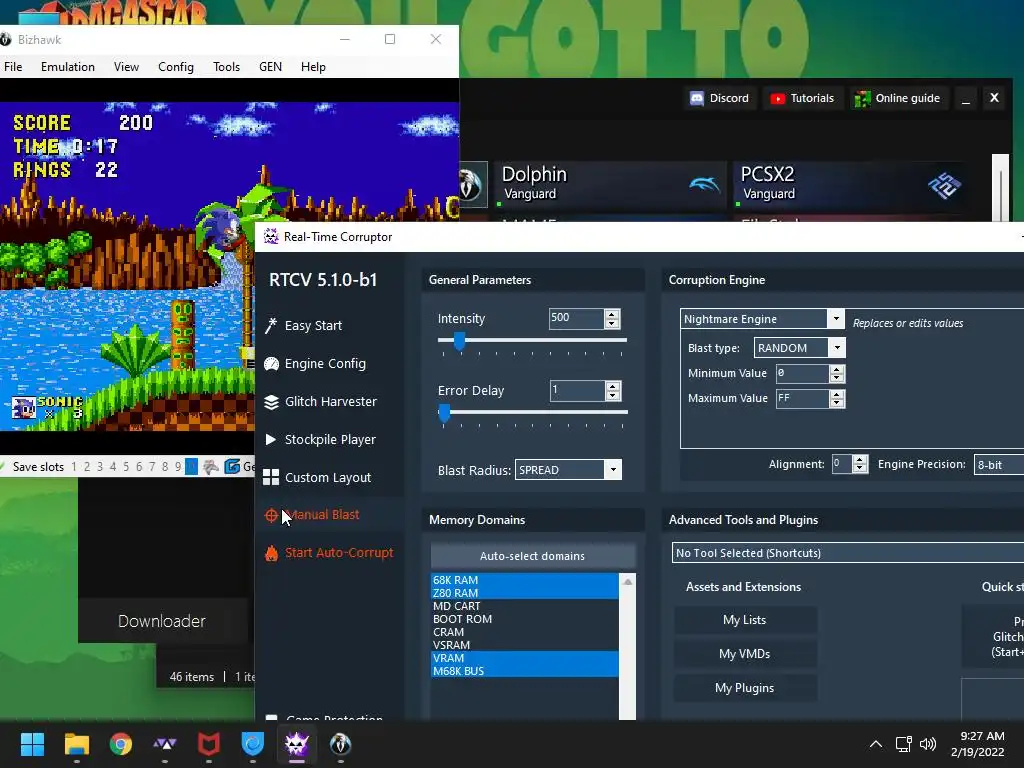Select PCSX2 Vanguard card in launcher
1024x768 pixels.
click(x=849, y=184)
